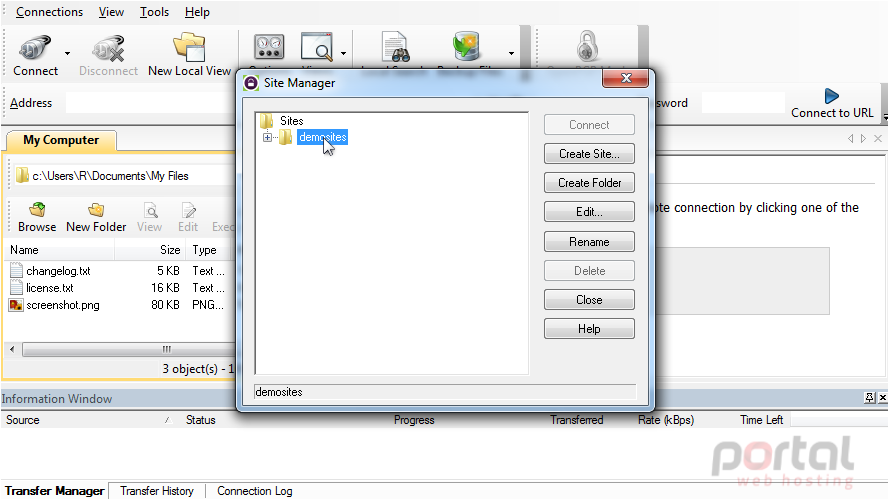Click the Connect plug icon in toolbar

(35, 48)
